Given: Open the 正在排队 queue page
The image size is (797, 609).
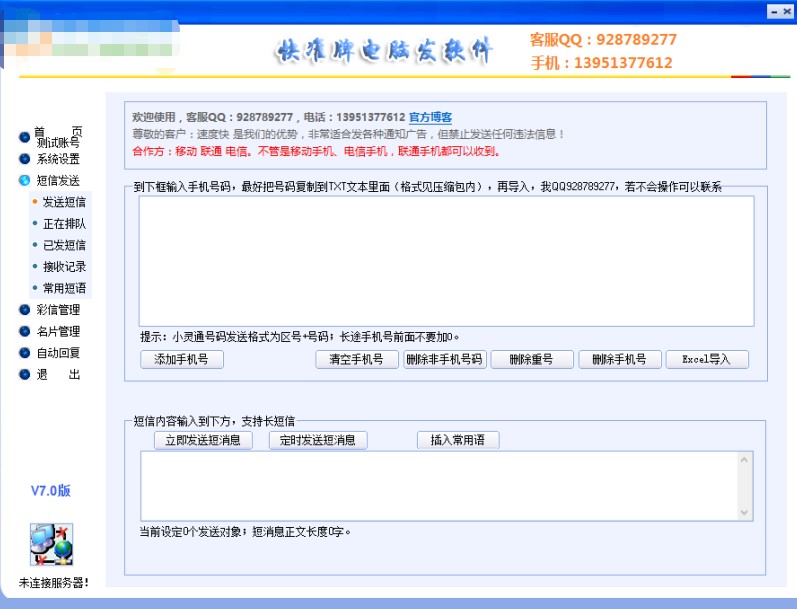Looking at the screenshot, I should pos(64,224).
